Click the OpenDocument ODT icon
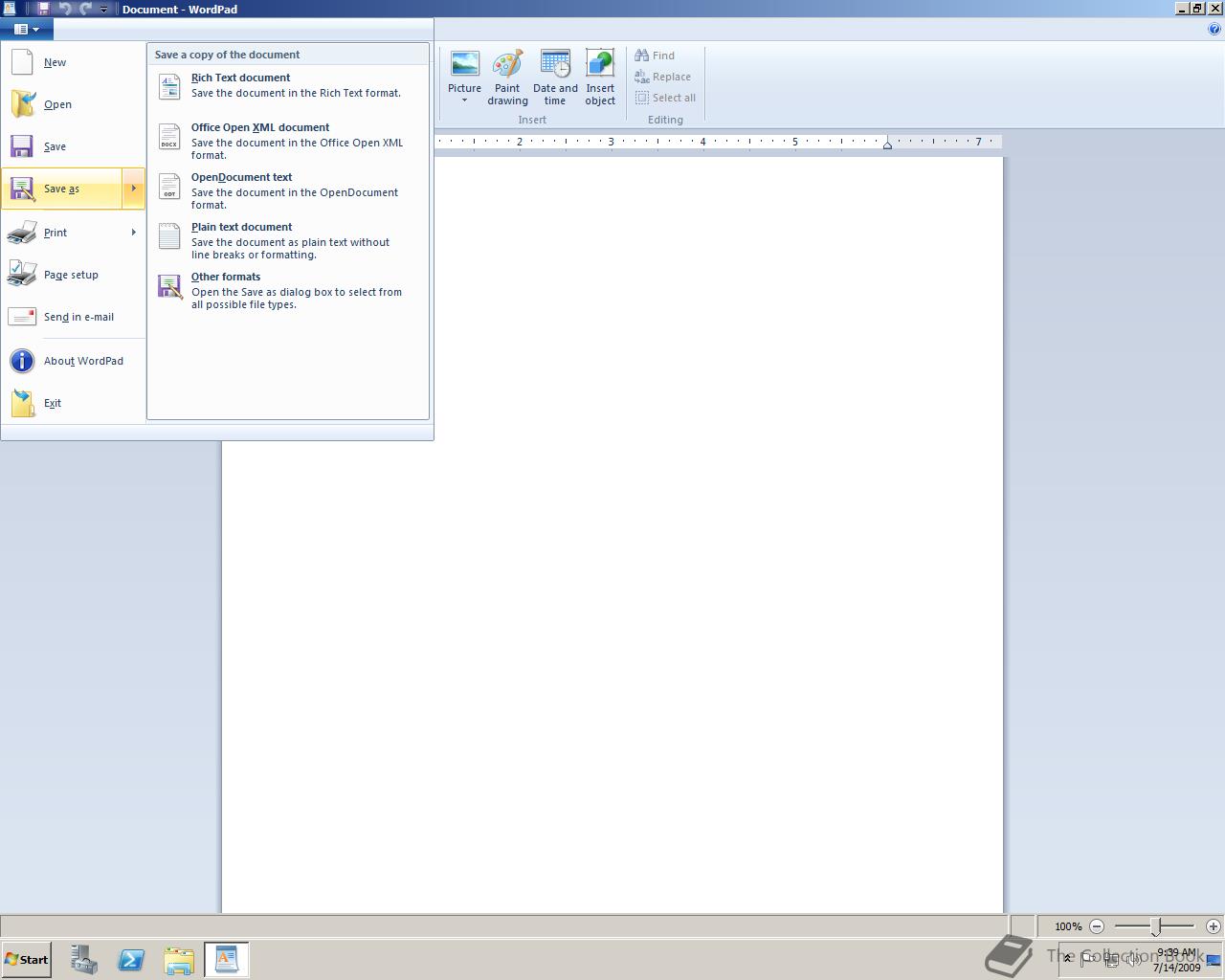 pos(169,186)
